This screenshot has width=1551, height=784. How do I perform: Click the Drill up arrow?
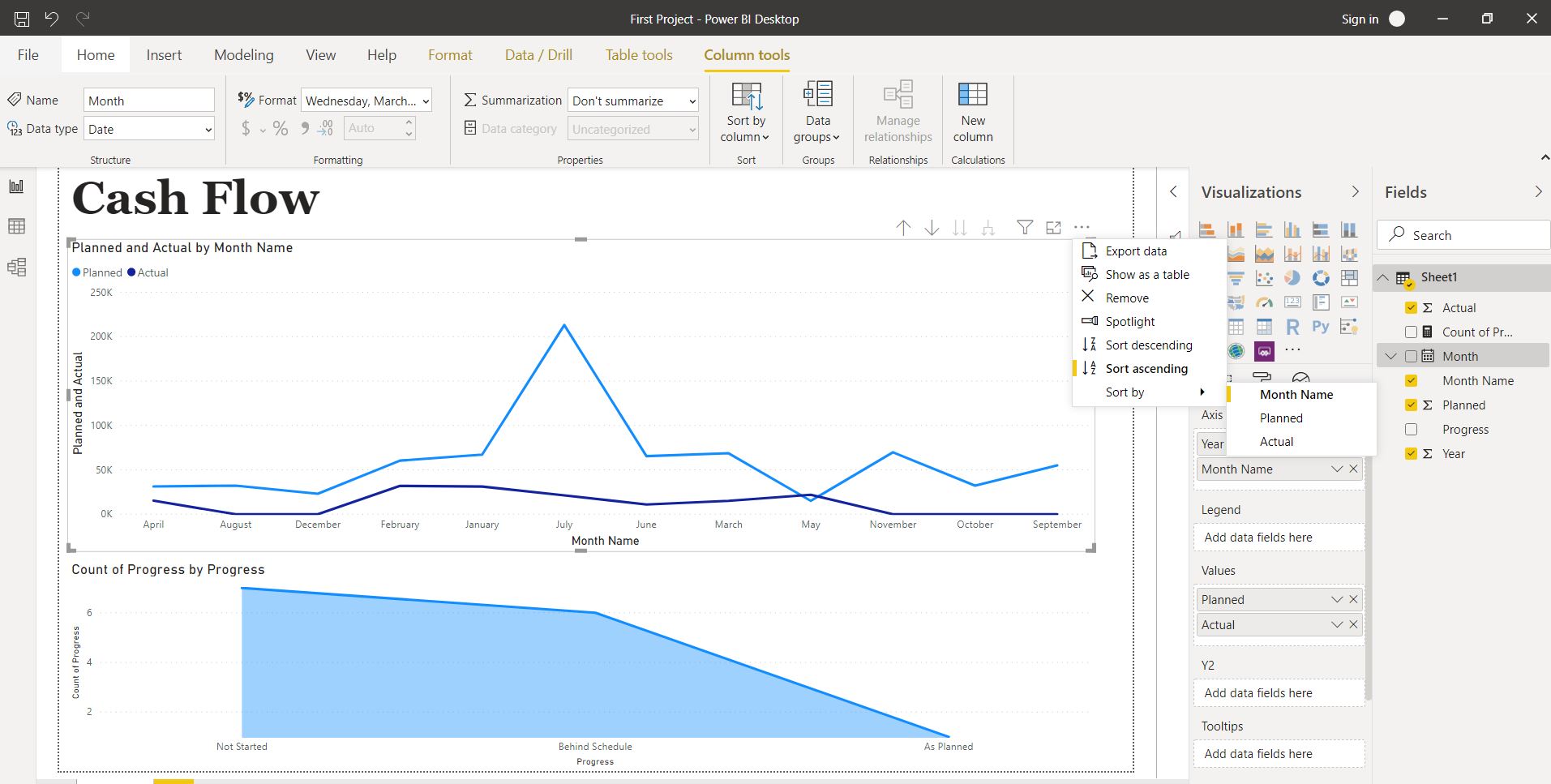903,228
